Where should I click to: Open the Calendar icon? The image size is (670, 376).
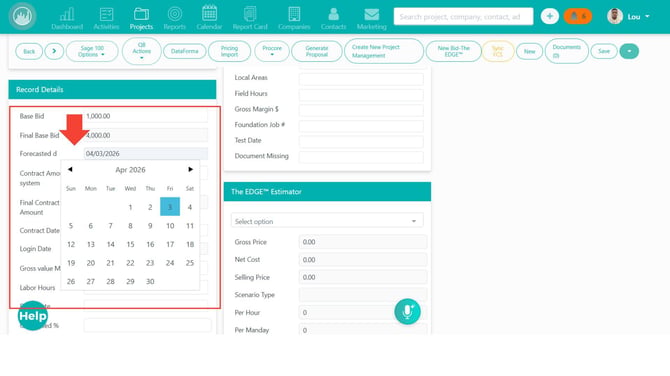point(209,13)
